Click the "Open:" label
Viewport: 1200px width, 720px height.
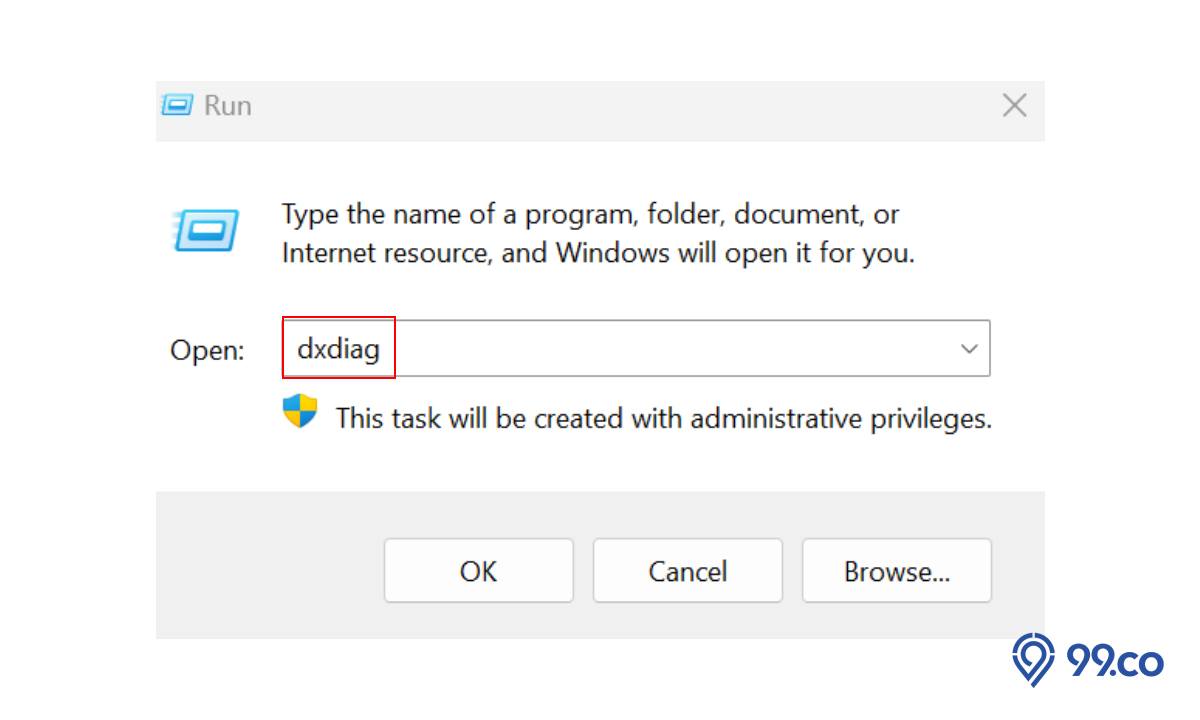pos(207,351)
